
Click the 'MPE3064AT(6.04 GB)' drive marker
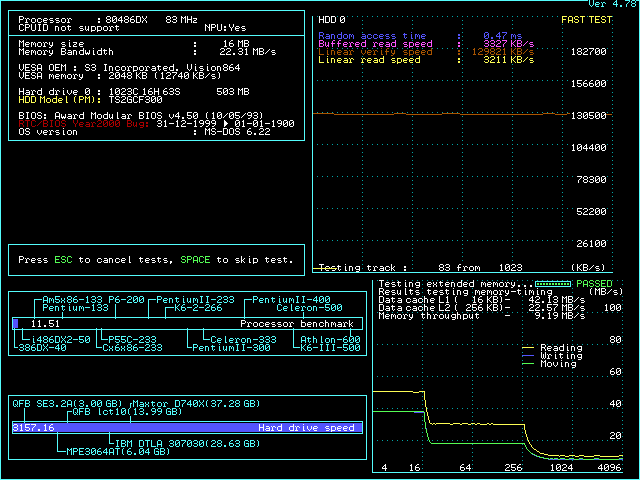118,452
